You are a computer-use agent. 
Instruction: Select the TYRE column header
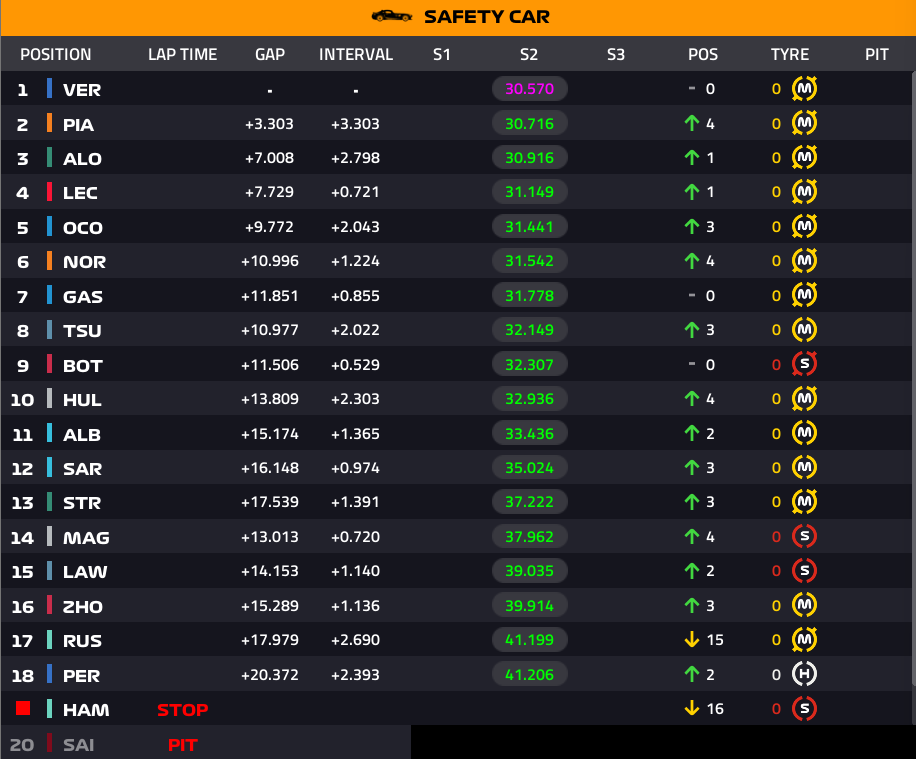tap(790, 54)
